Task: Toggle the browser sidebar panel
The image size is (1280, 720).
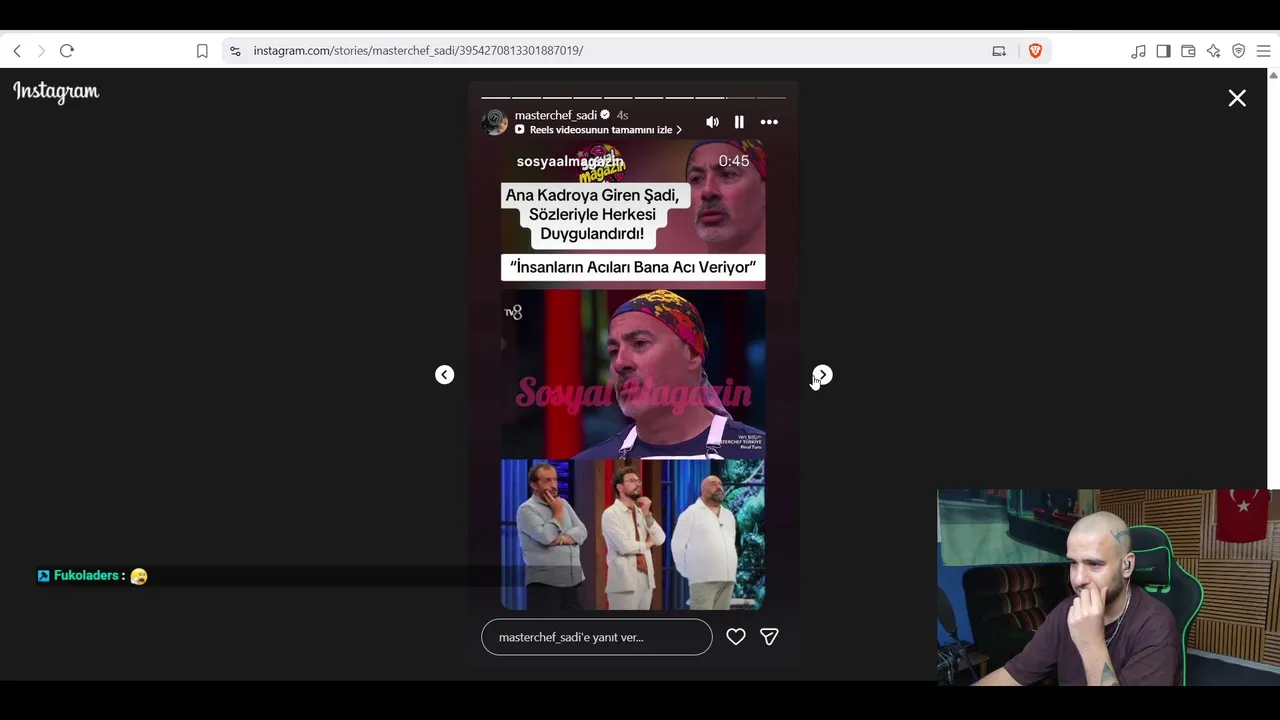Action: tap(1163, 51)
